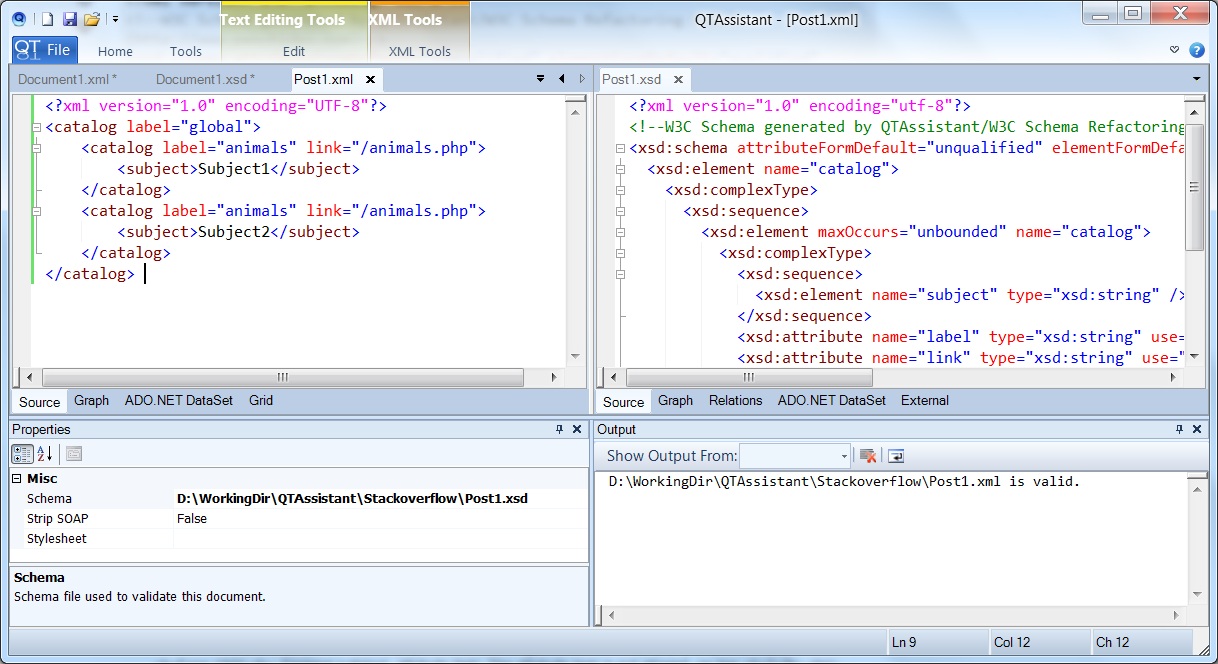Collapse the xsd:schema node in Post1.xsd
Image resolution: width=1218 pixels, height=664 pixels.
620,148
